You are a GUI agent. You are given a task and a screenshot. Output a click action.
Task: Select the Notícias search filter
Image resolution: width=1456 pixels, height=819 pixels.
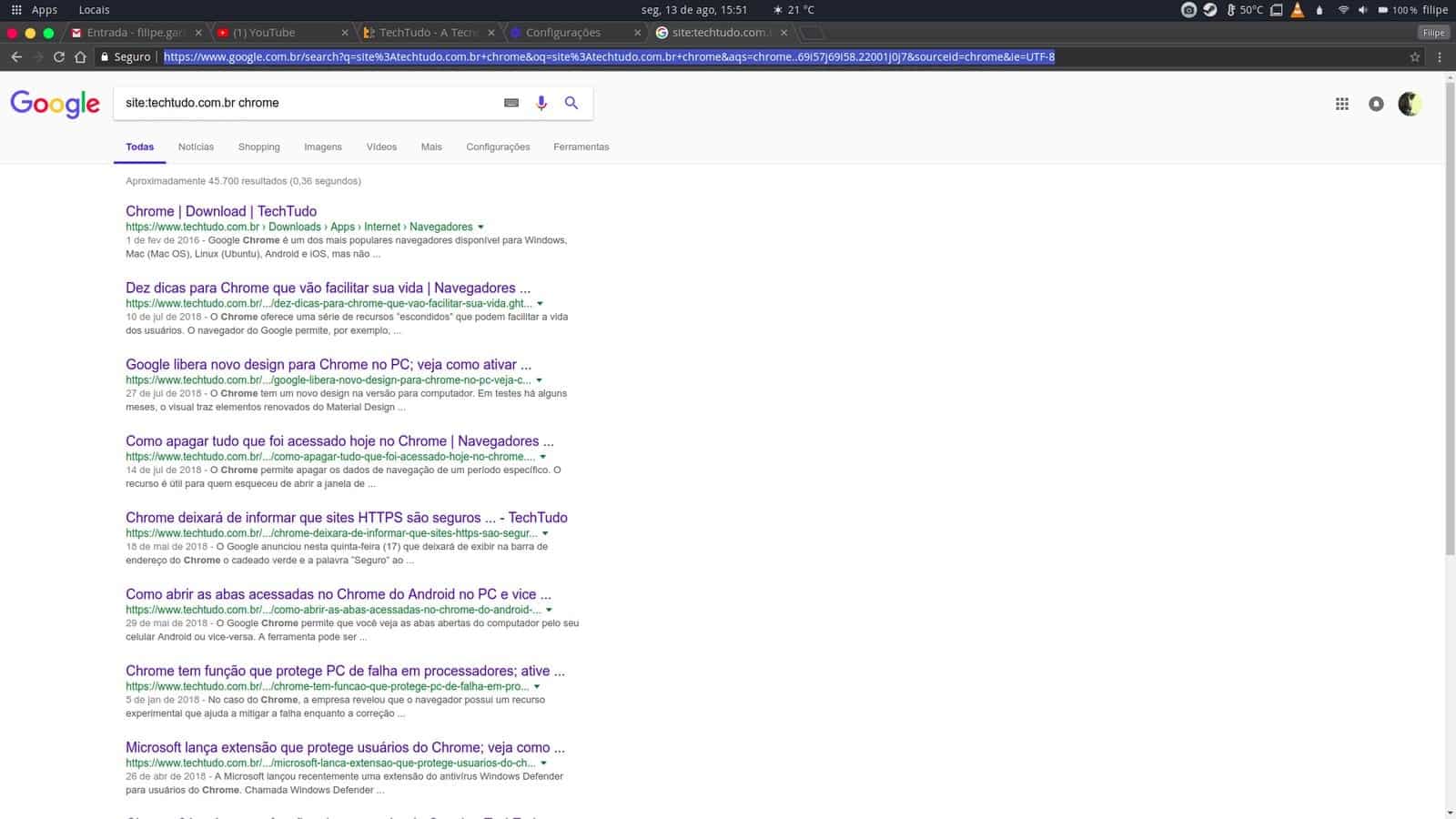(196, 147)
